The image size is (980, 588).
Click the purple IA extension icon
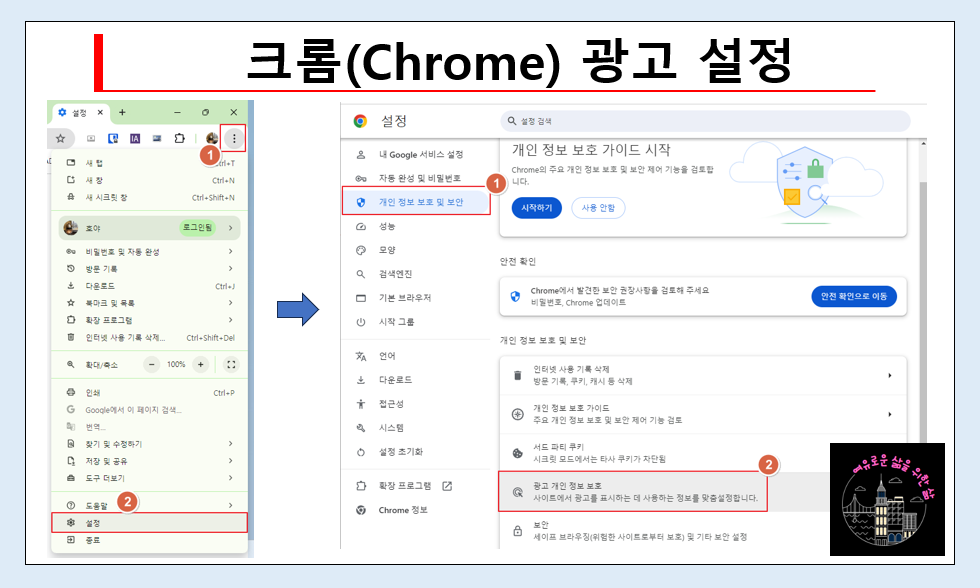135,138
